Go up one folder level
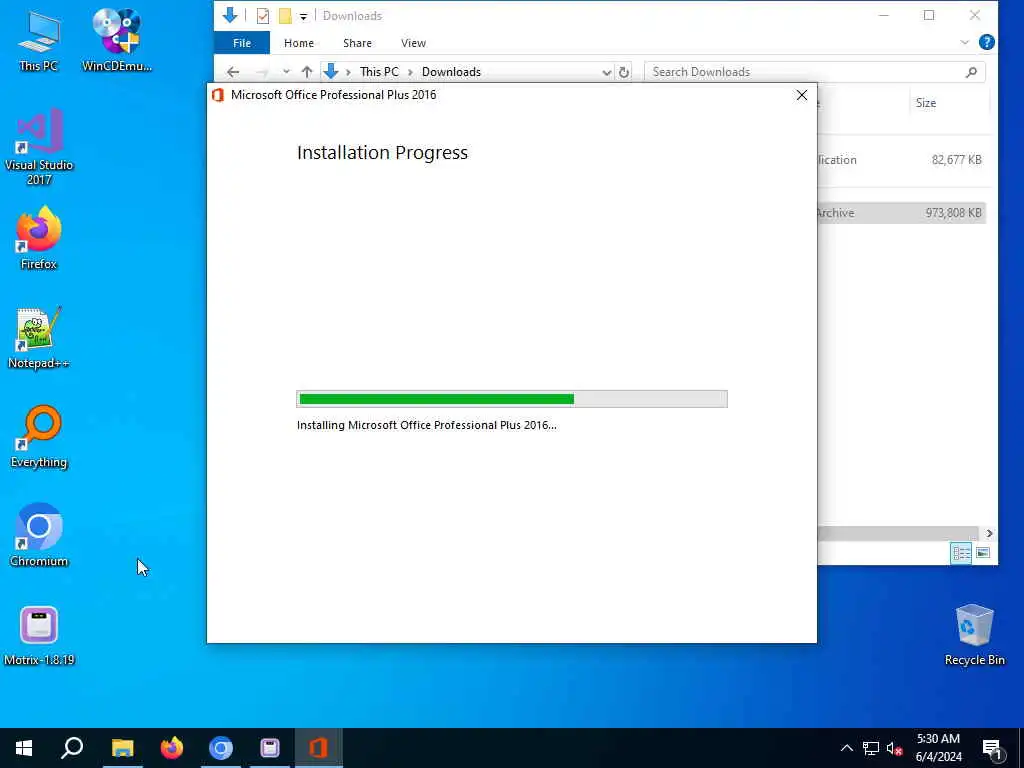1024x768 pixels. [x=306, y=72]
